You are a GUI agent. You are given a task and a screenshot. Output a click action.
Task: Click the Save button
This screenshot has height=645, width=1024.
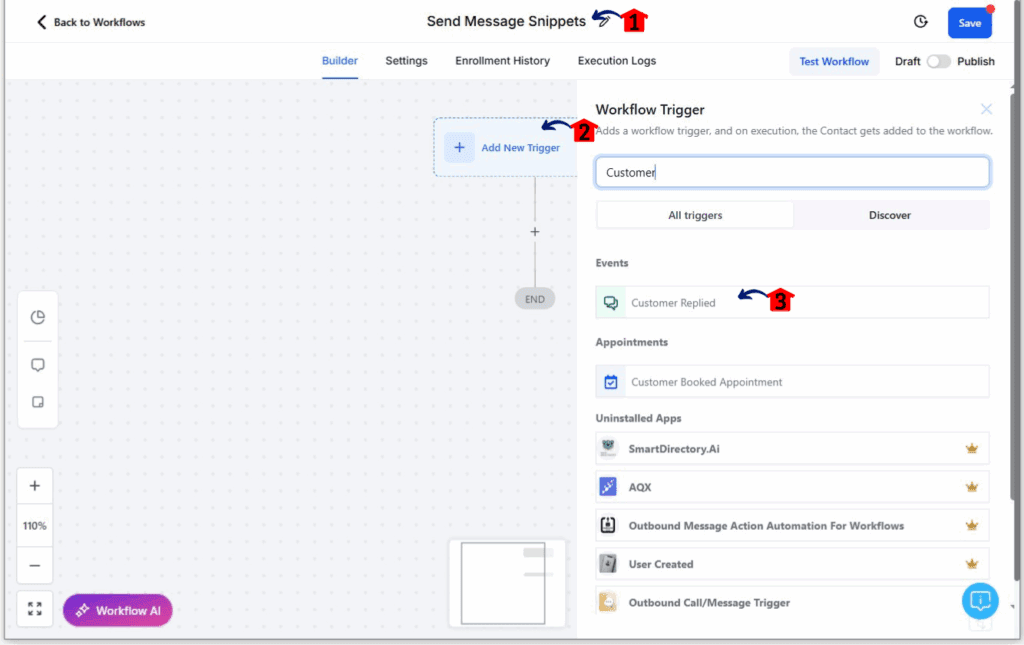[969, 23]
